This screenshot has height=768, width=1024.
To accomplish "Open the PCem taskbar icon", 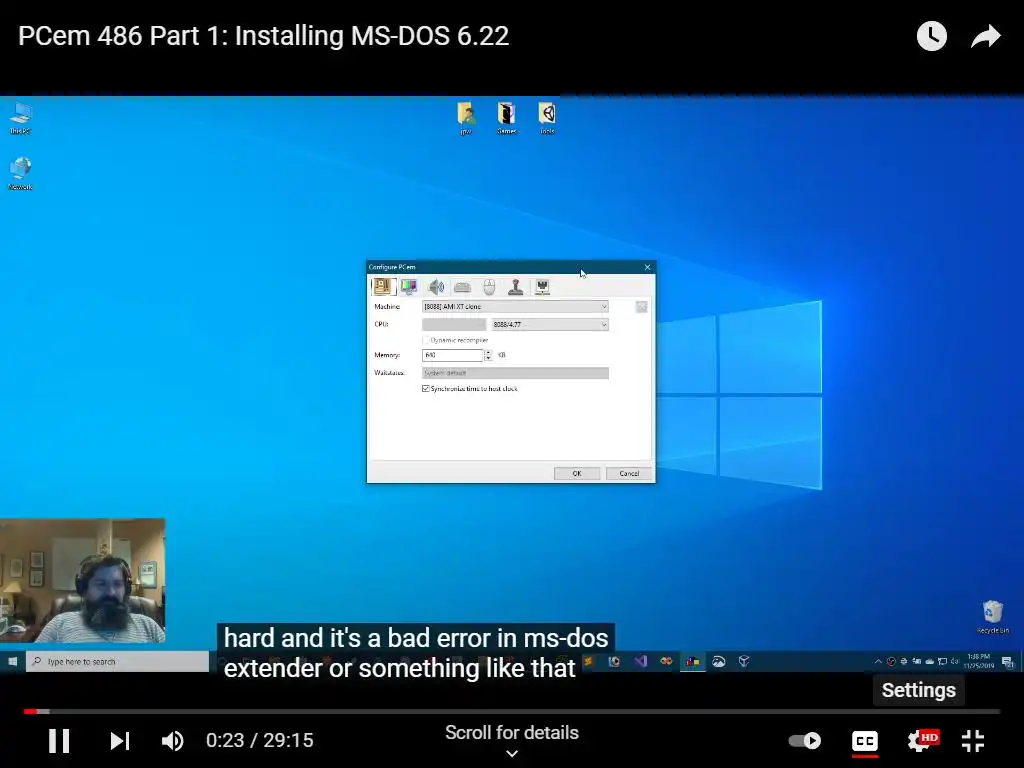I will (692, 662).
